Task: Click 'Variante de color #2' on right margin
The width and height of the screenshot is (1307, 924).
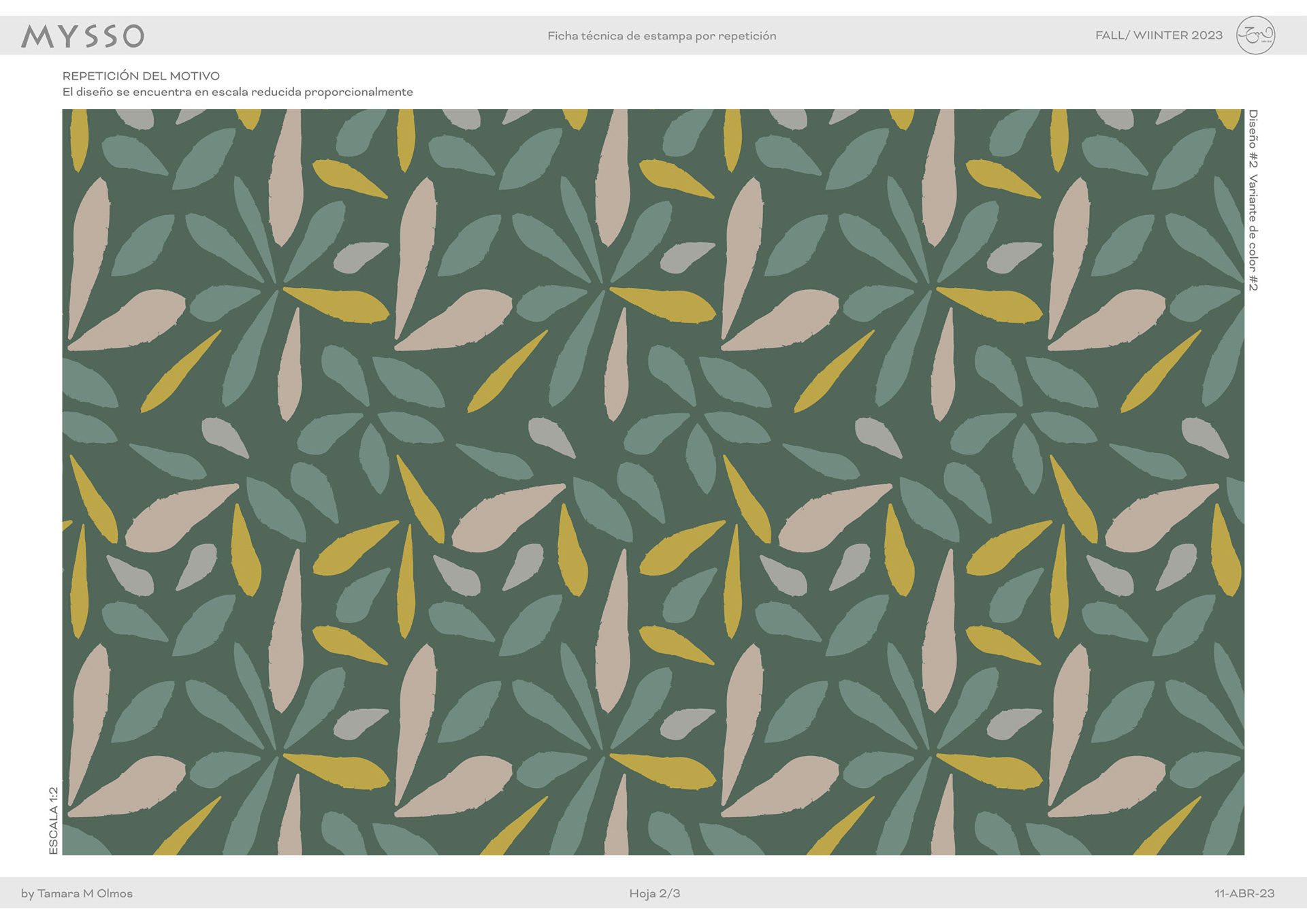Action: pyautogui.click(x=1253, y=233)
